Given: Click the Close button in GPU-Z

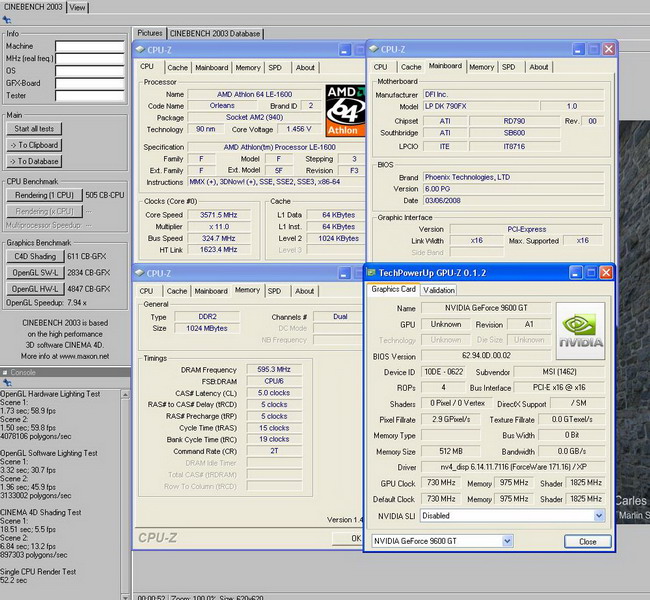Looking at the screenshot, I should tap(587, 541).
